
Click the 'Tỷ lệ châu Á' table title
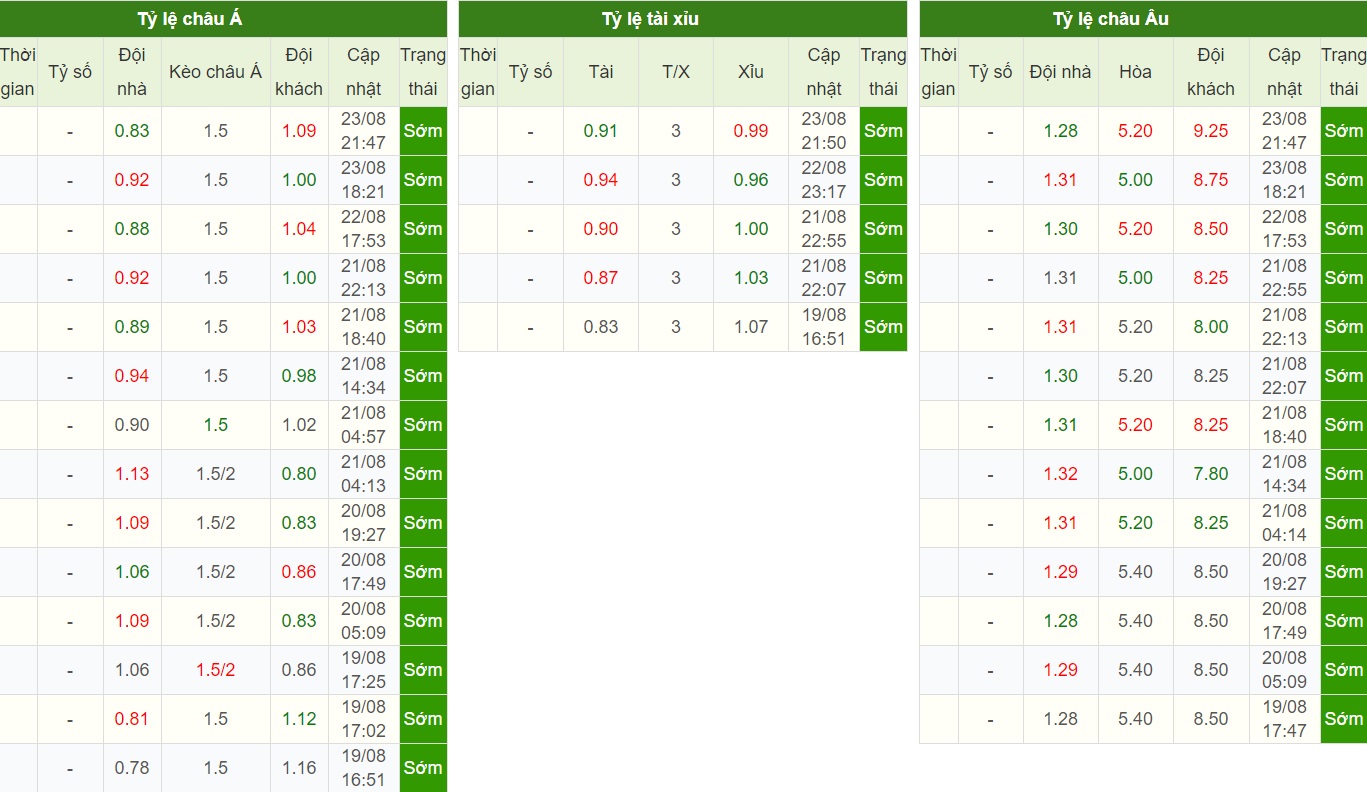pyautogui.click(x=190, y=19)
